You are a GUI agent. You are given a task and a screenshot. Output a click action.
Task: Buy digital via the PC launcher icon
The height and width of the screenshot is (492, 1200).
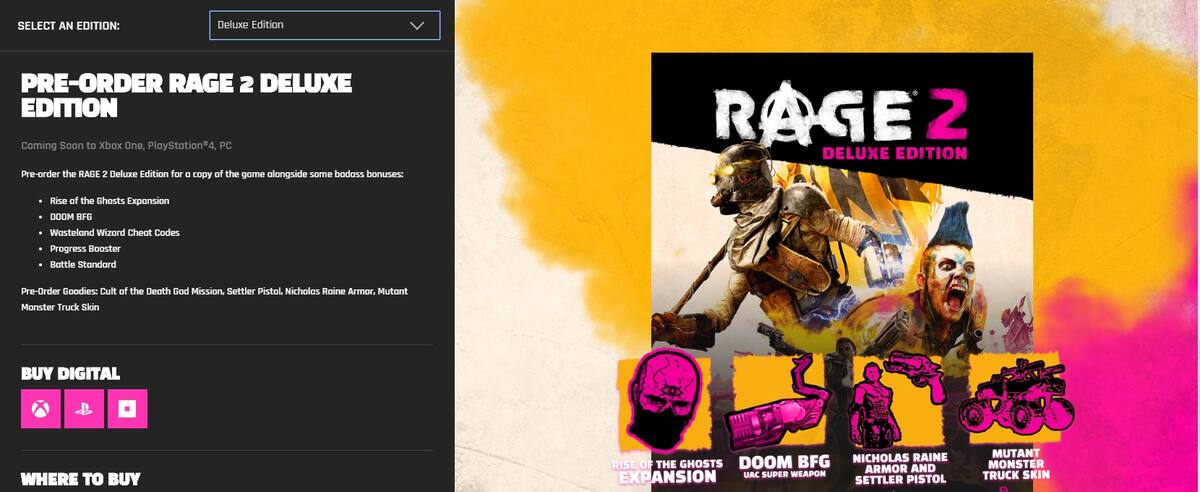[x=127, y=409]
